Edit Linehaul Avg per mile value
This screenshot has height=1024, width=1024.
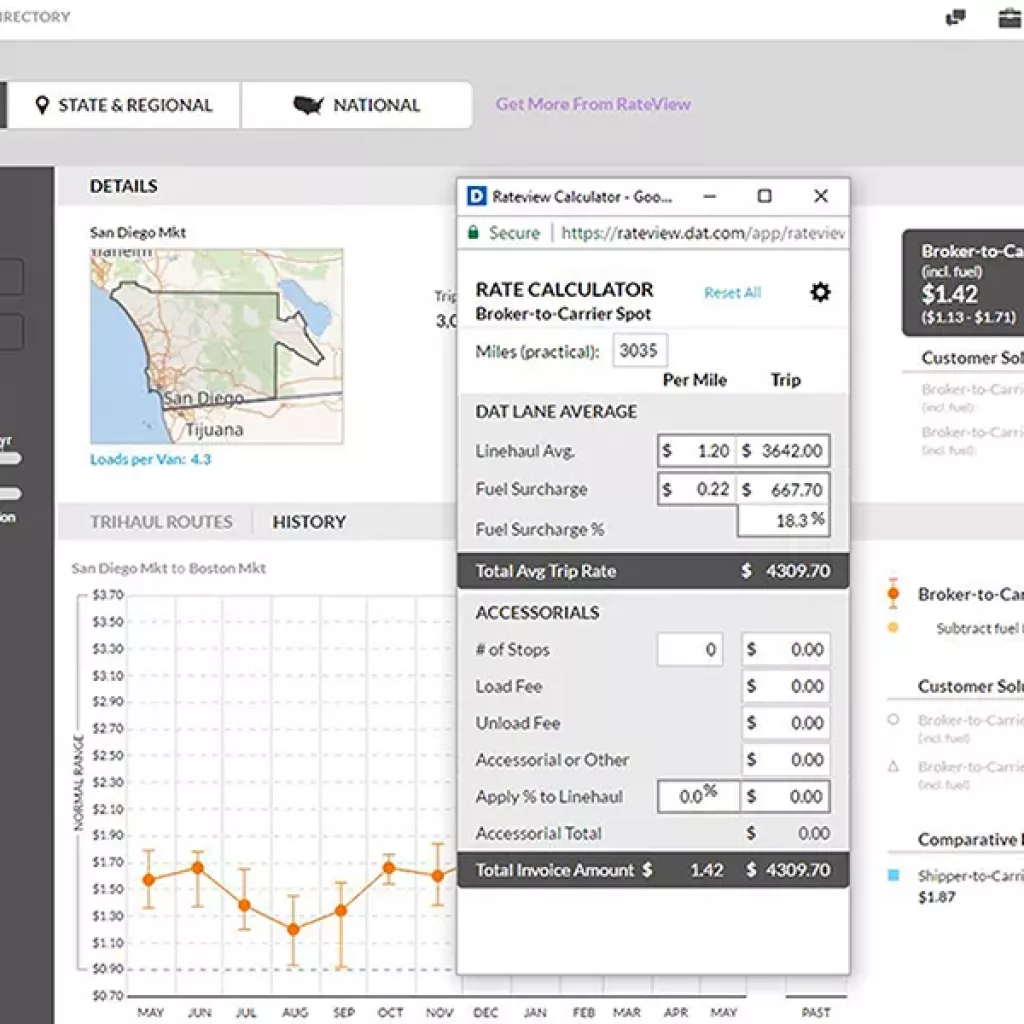point(697,451)
